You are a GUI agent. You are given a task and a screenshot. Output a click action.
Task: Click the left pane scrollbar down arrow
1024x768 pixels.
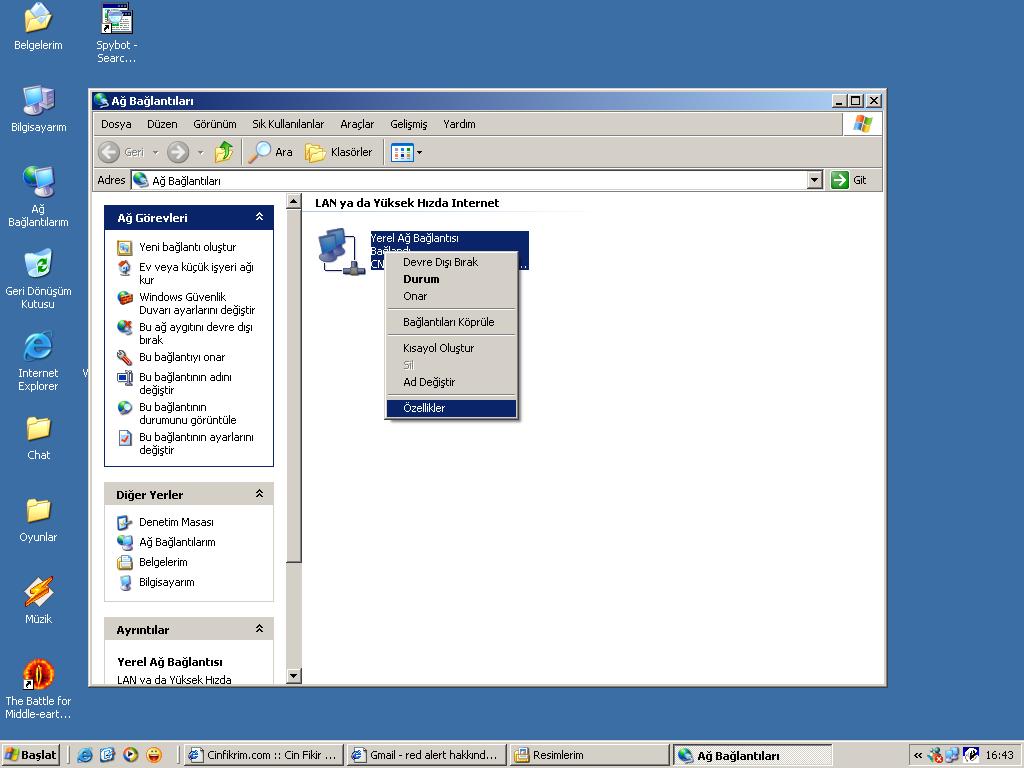[294, 677]
